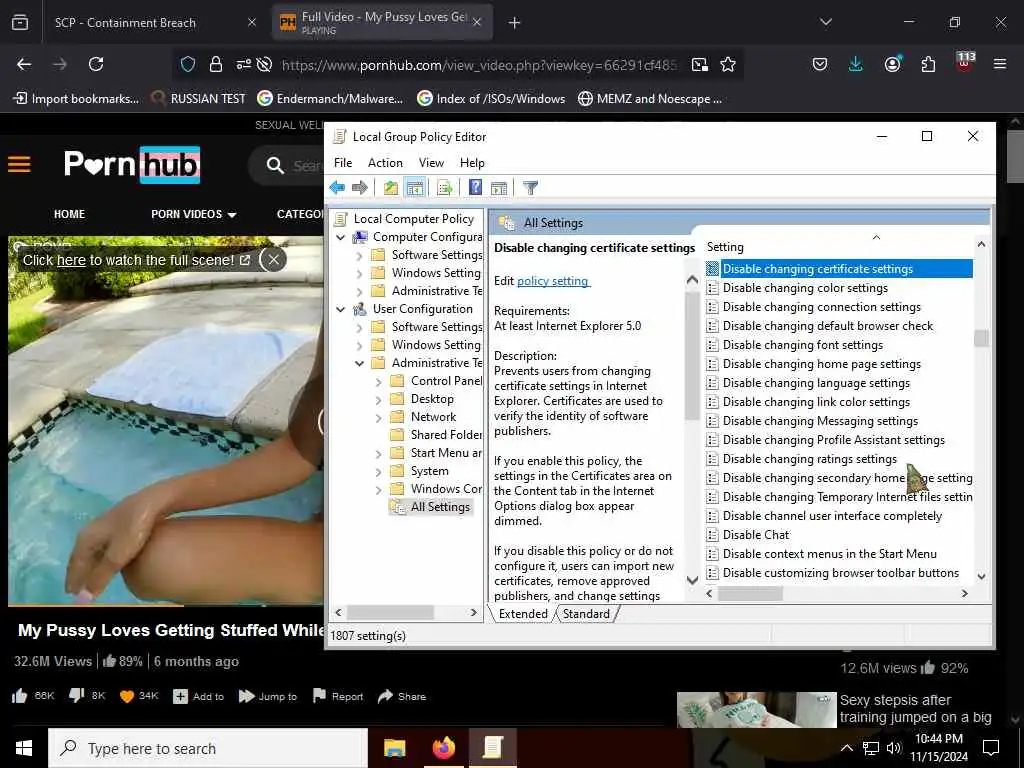Screen dimensions: 1024x768
Task: Expand the Network folder node
Action: coord(379,417)
